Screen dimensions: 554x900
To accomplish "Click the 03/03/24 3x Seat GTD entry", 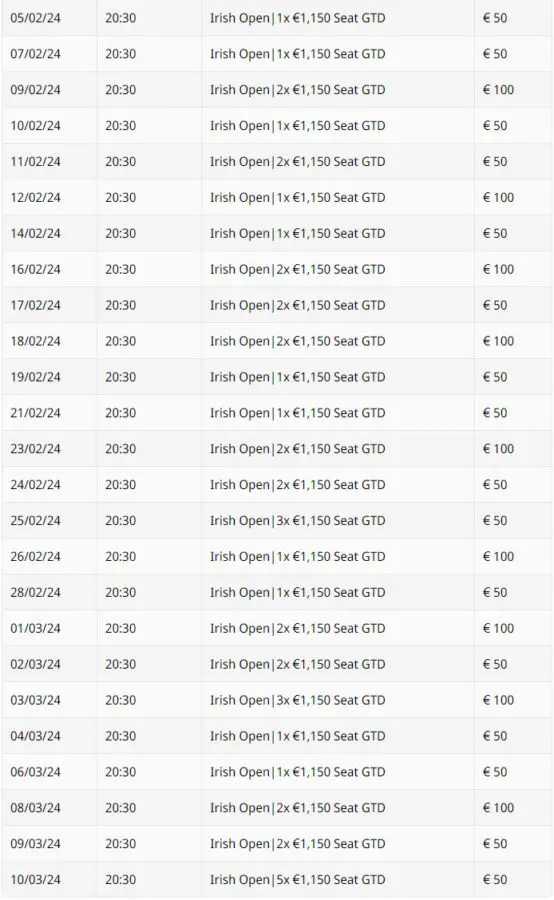I will (297, 700).
